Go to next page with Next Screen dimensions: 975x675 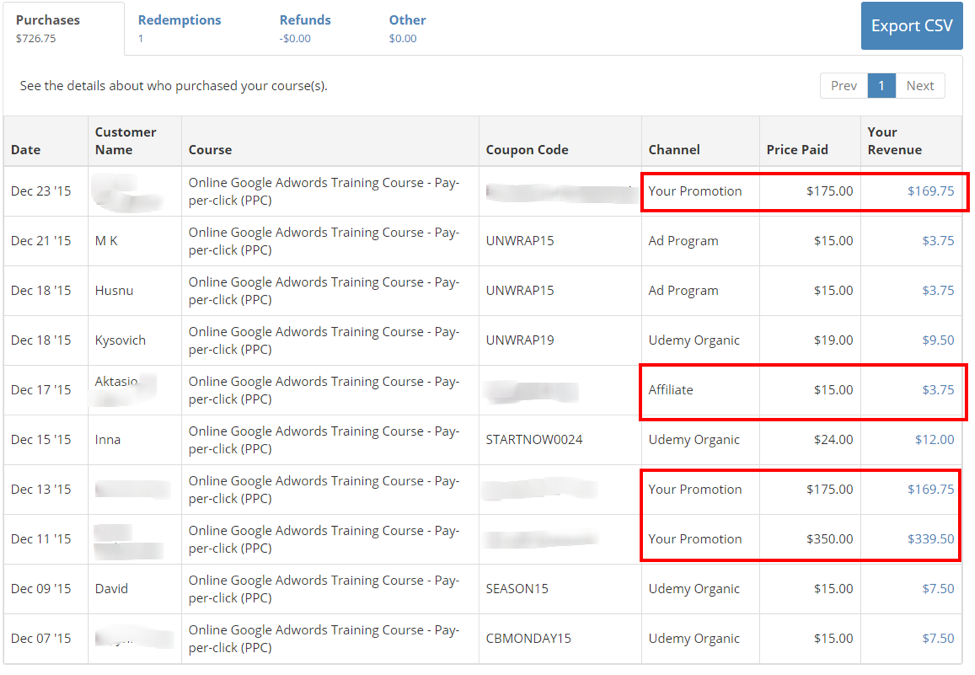click(x=919, y=86)
